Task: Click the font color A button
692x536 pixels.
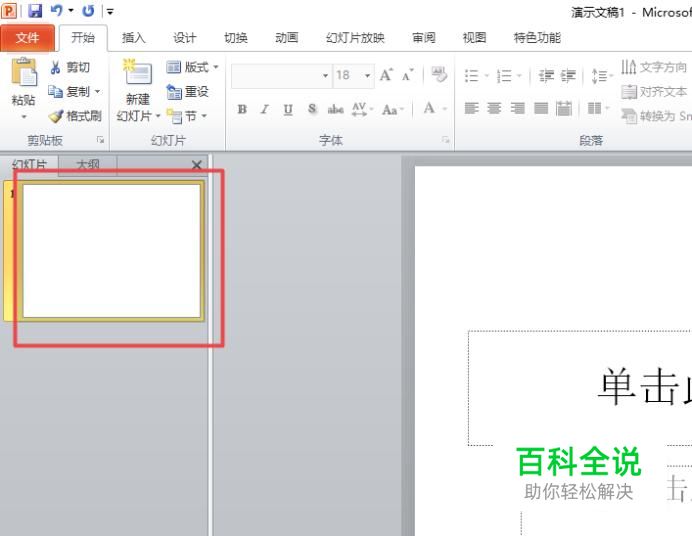Action: pyautogui.click(x=429, y=108)
